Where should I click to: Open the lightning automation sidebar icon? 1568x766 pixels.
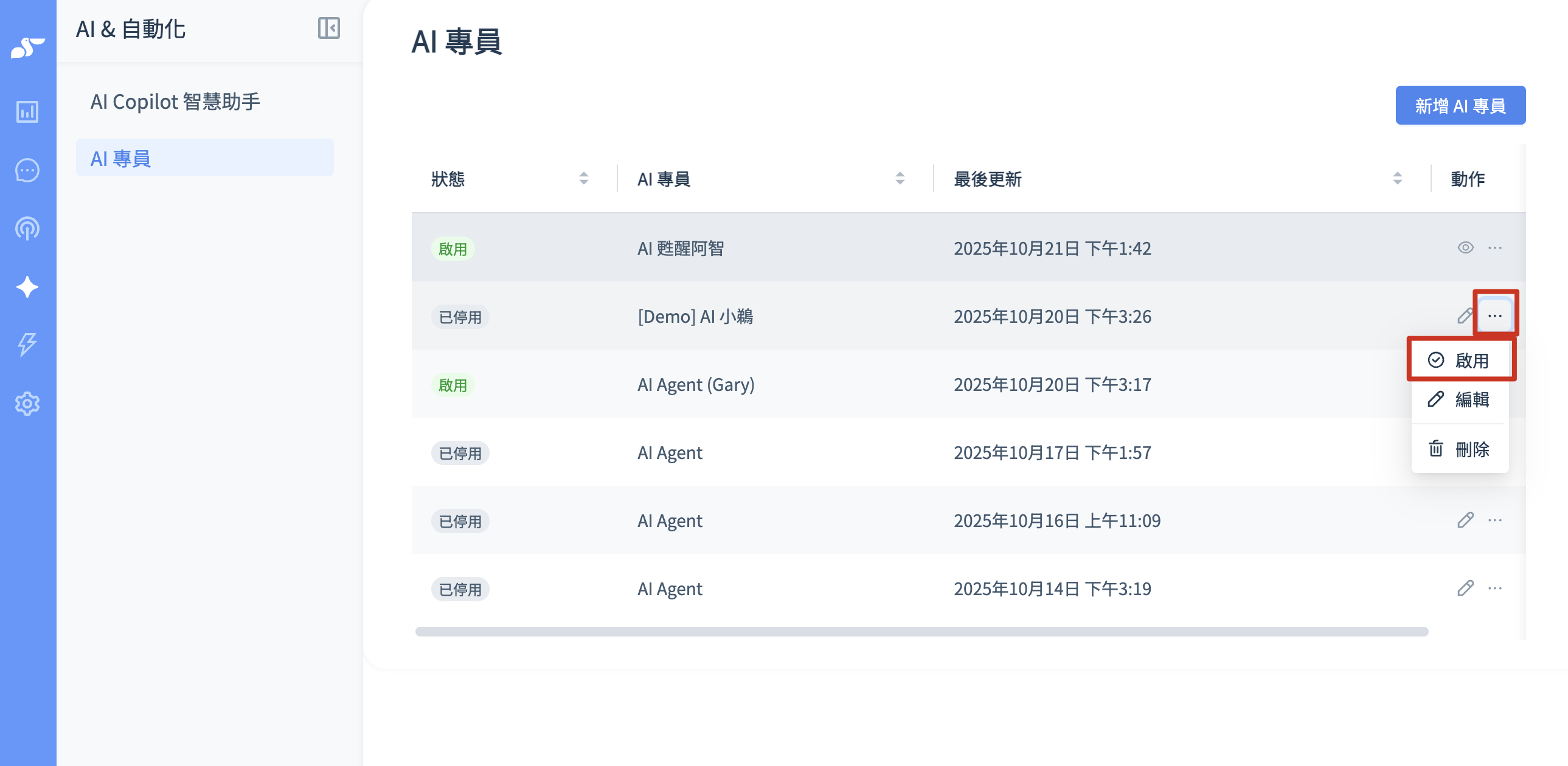coord(27,344)
